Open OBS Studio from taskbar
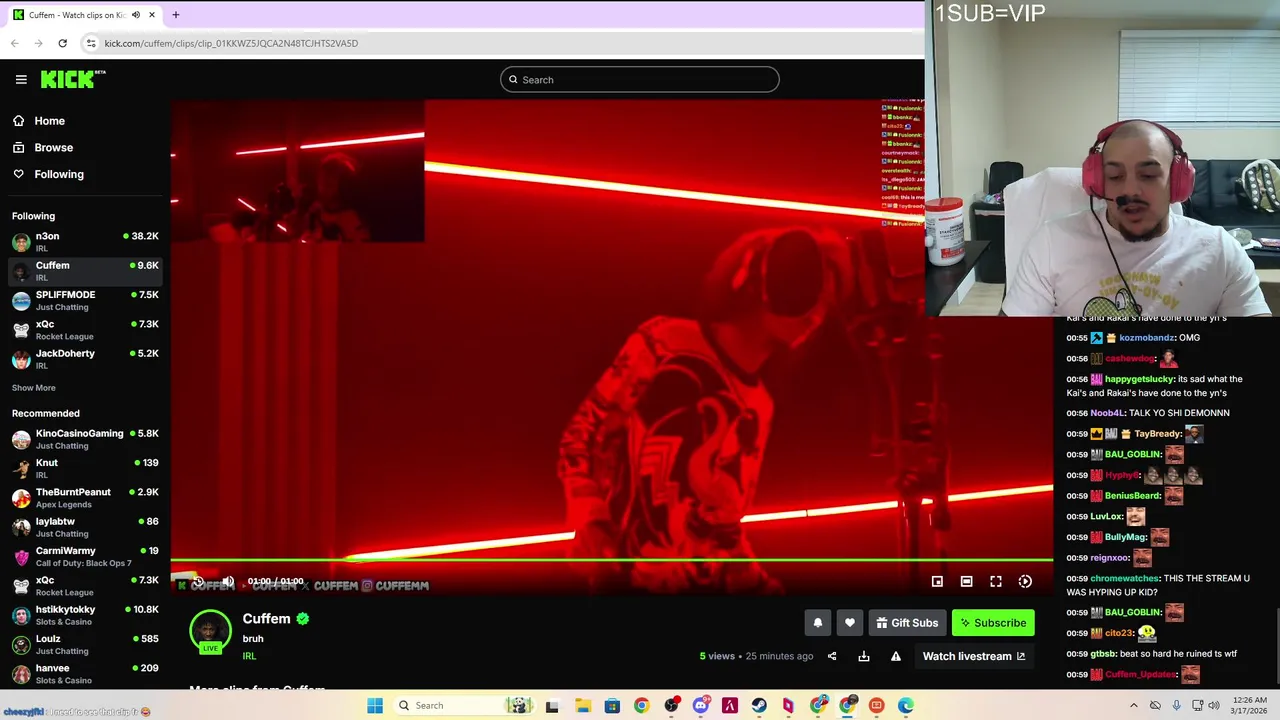The height and width of the screenshot is (720, 1280). (671, 706)
